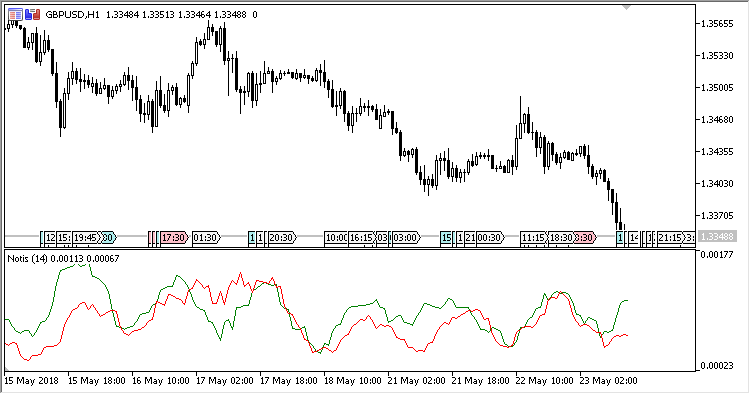Click the GBPUSD,H1 chart title text
The image size is (750, 394).
click(73, 15)
